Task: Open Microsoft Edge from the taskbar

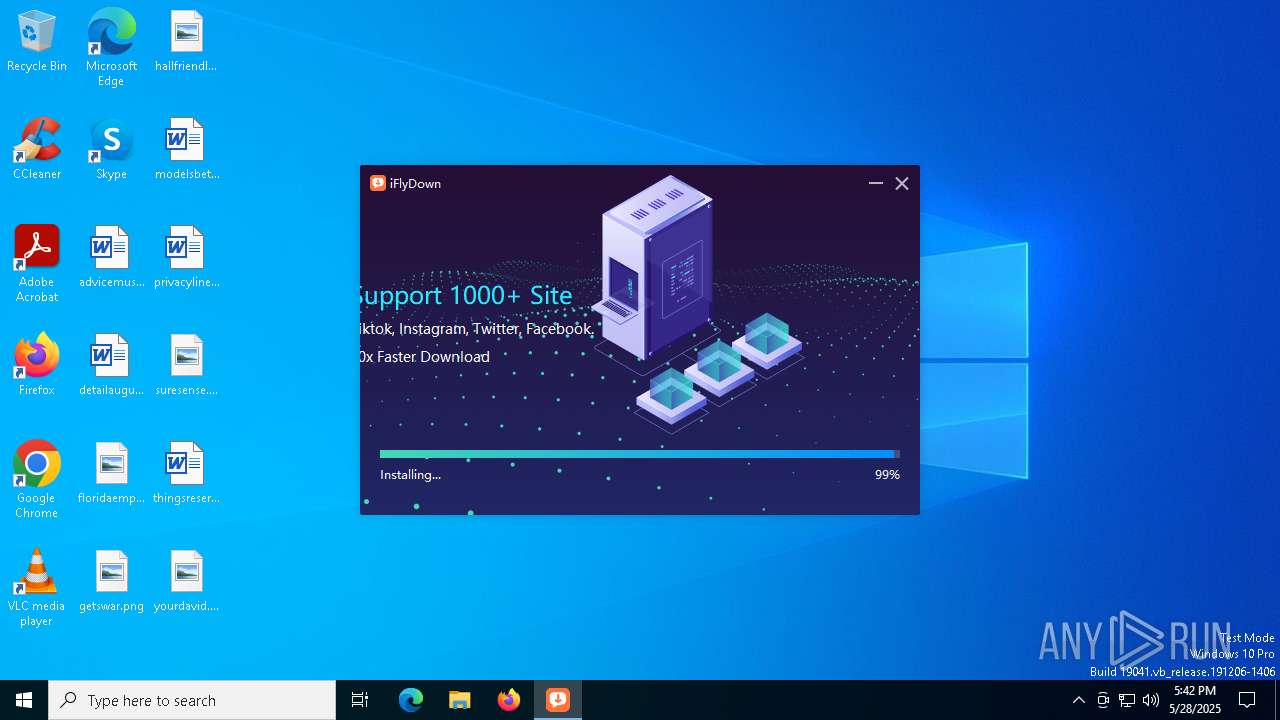Action: click(x=411, y=700)
